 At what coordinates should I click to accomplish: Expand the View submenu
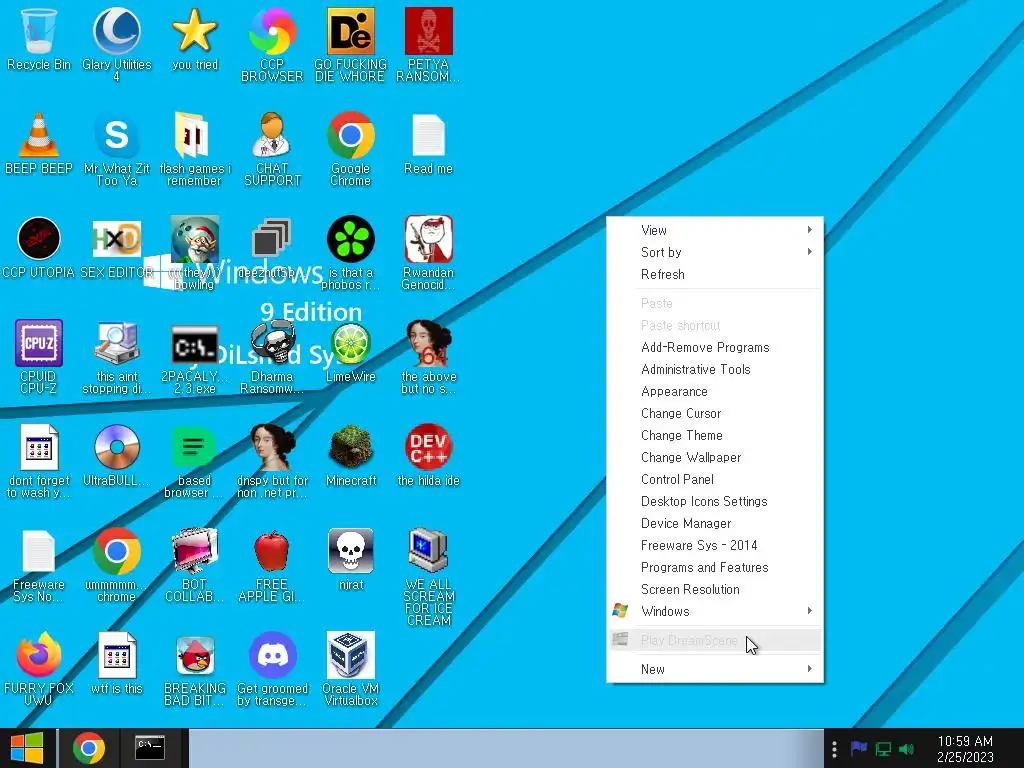click(x=714, y=230)
